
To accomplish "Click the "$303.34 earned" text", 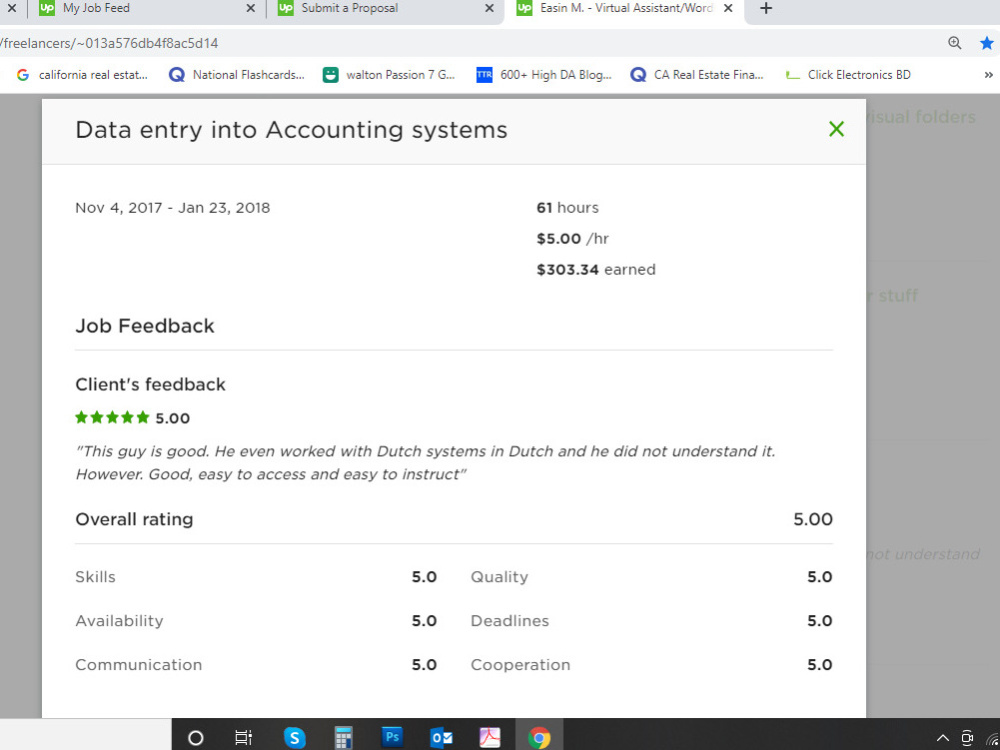I will coord(596,270).
